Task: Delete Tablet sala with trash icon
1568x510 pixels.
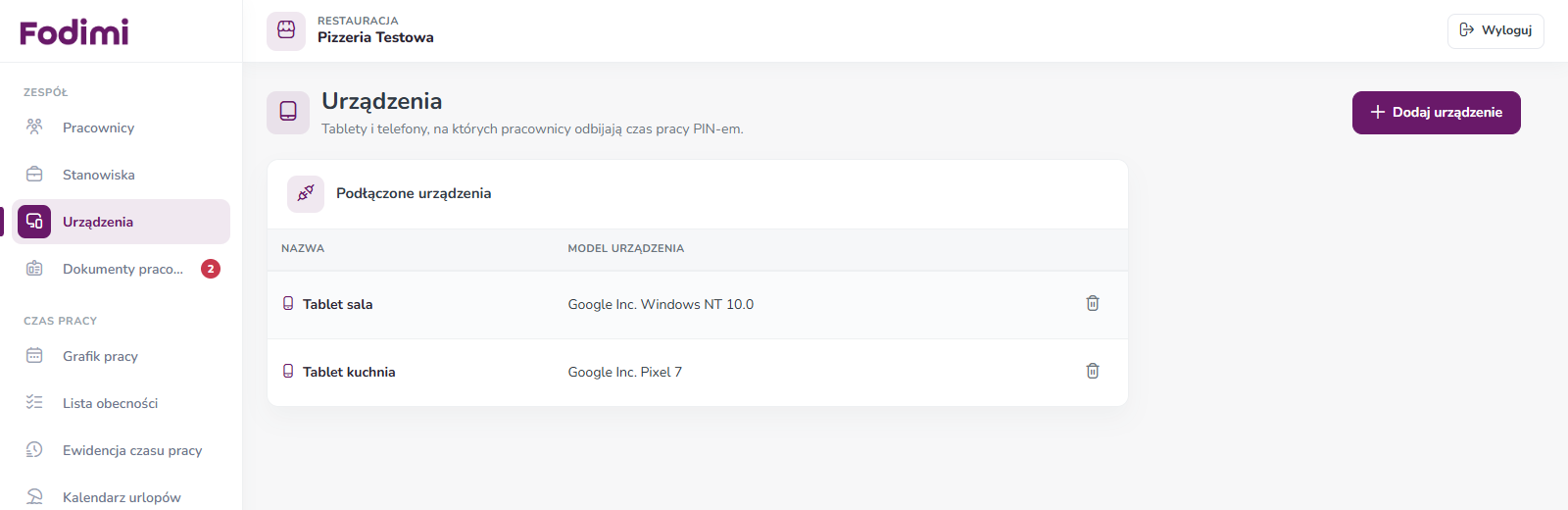Action: pos(1093,304)
